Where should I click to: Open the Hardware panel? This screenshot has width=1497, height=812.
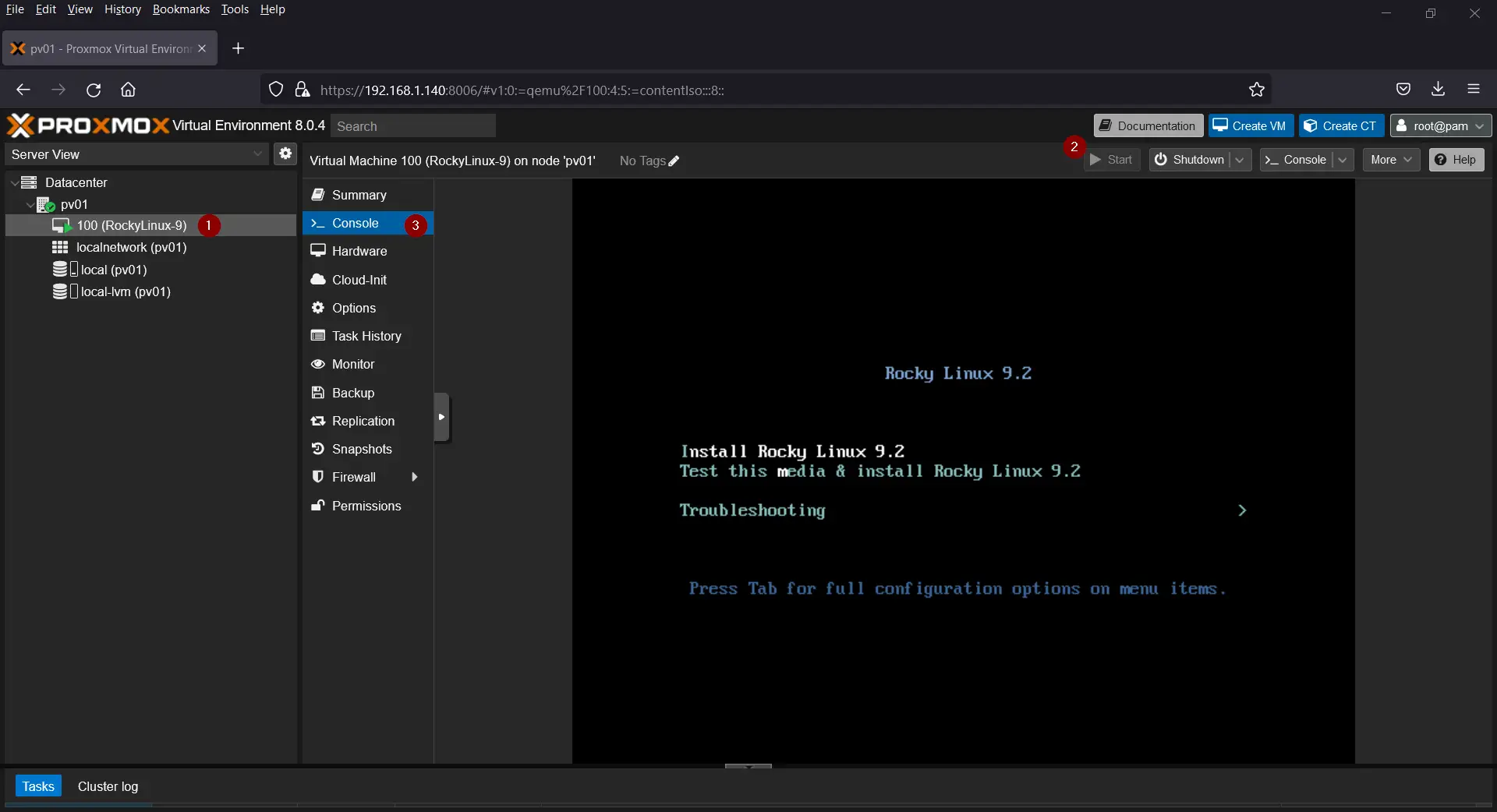click(367, 251)
